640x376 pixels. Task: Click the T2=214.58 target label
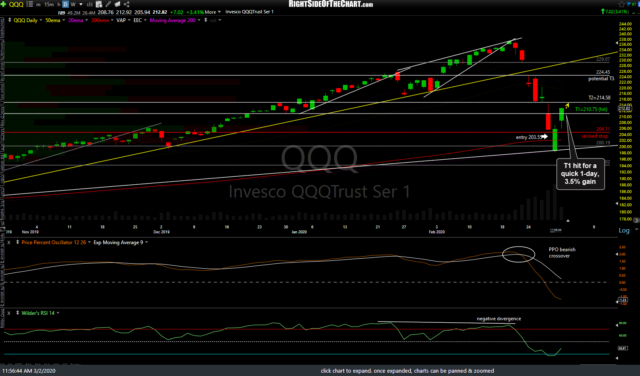pos(599,98)
